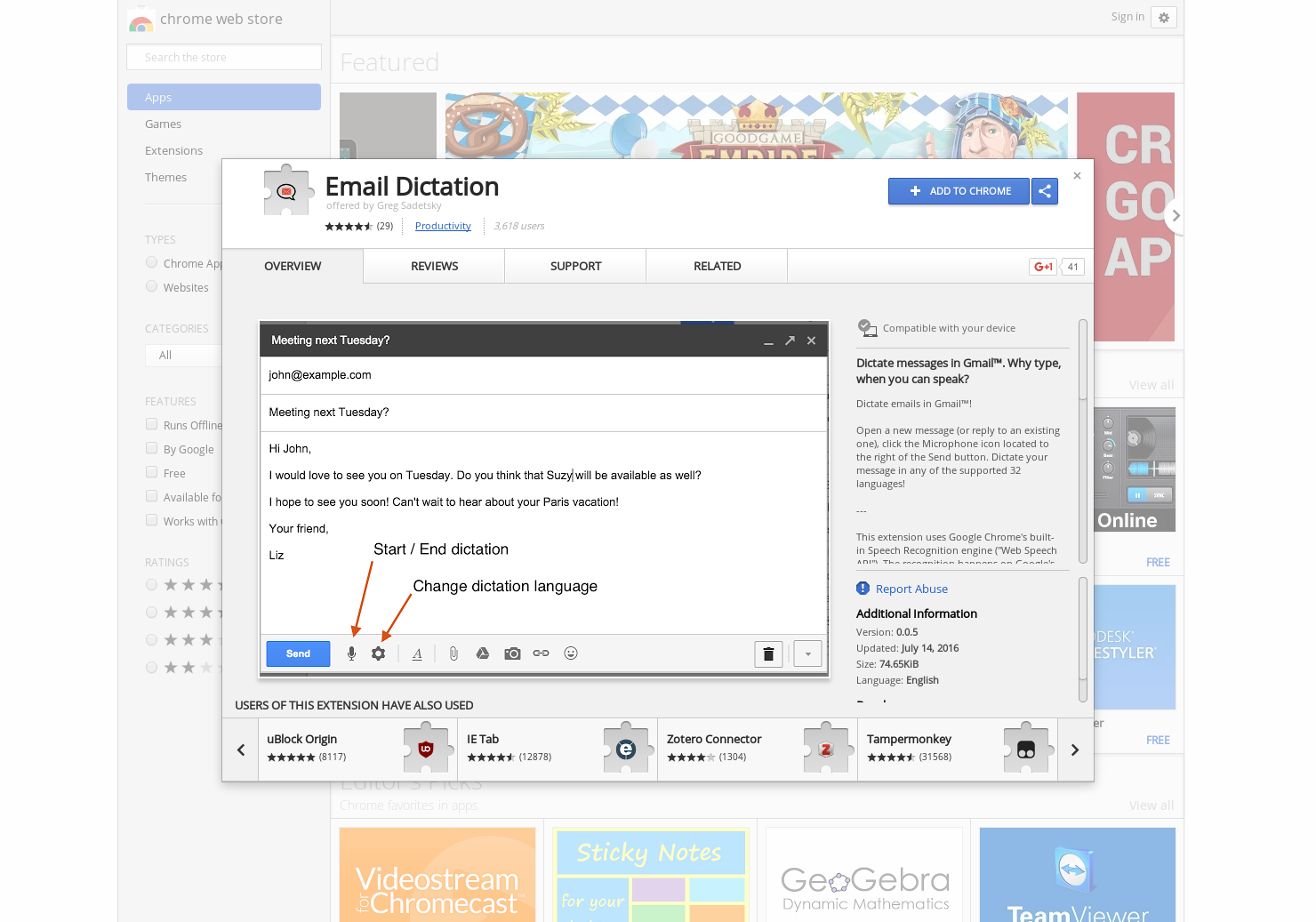Open the All categories dropdown
Screen dimensions: 1316x922
pos(184,355)
